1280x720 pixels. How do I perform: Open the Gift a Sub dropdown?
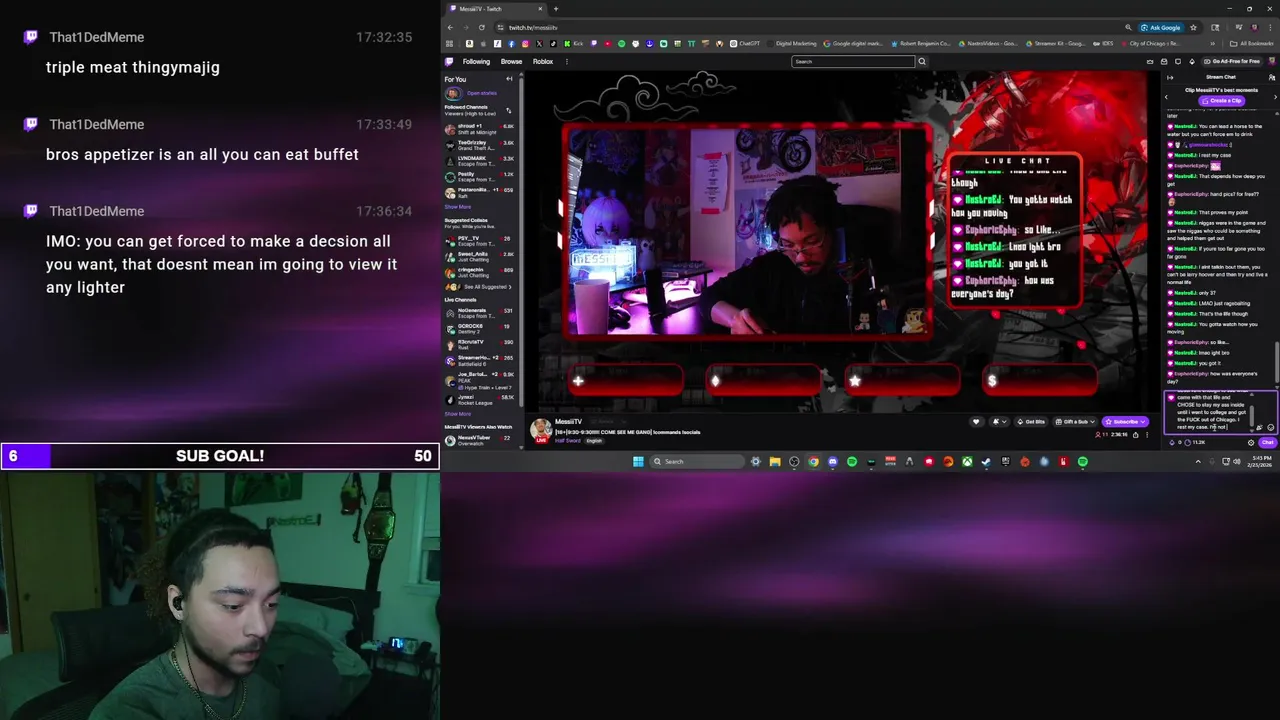pos(1076,422)
